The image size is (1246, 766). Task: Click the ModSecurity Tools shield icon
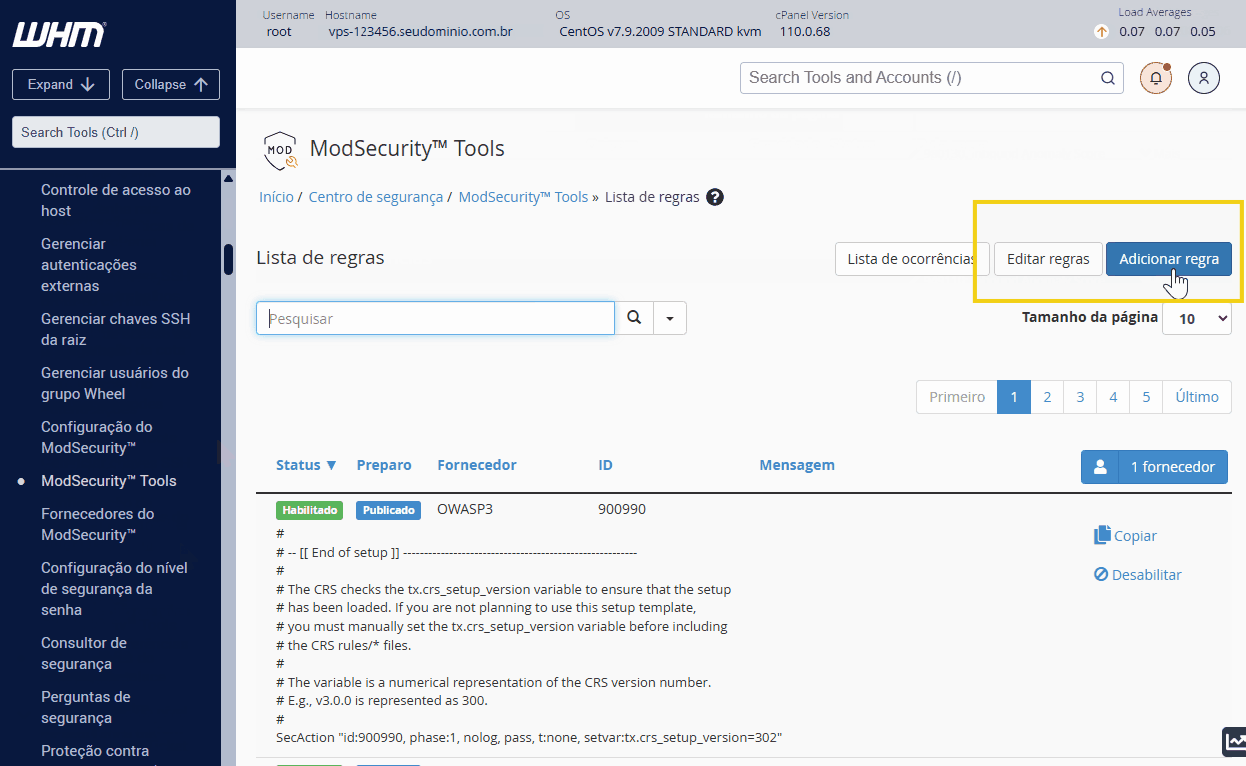tap(279, 150)
